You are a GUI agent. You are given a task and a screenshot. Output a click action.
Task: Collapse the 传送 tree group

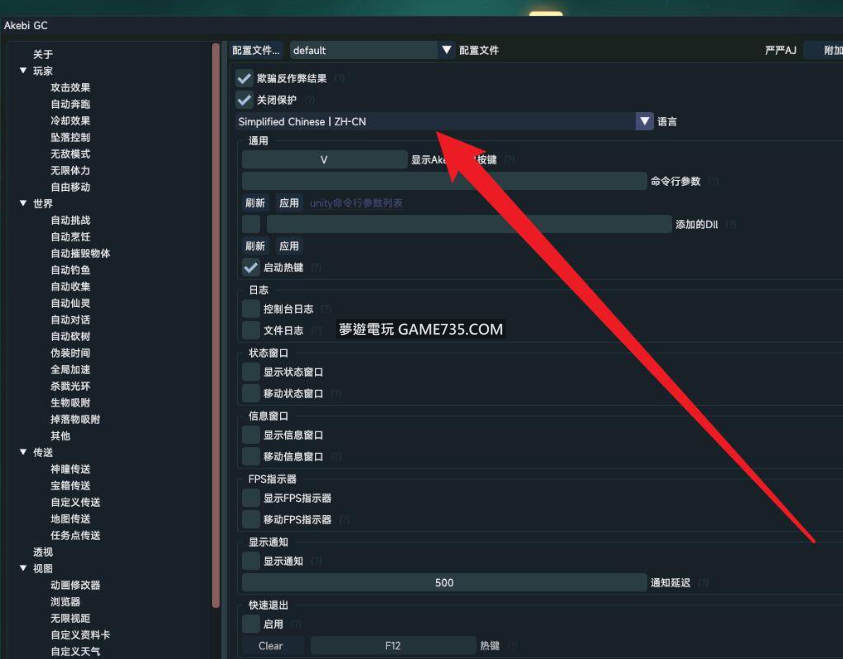tap(23, 452)
